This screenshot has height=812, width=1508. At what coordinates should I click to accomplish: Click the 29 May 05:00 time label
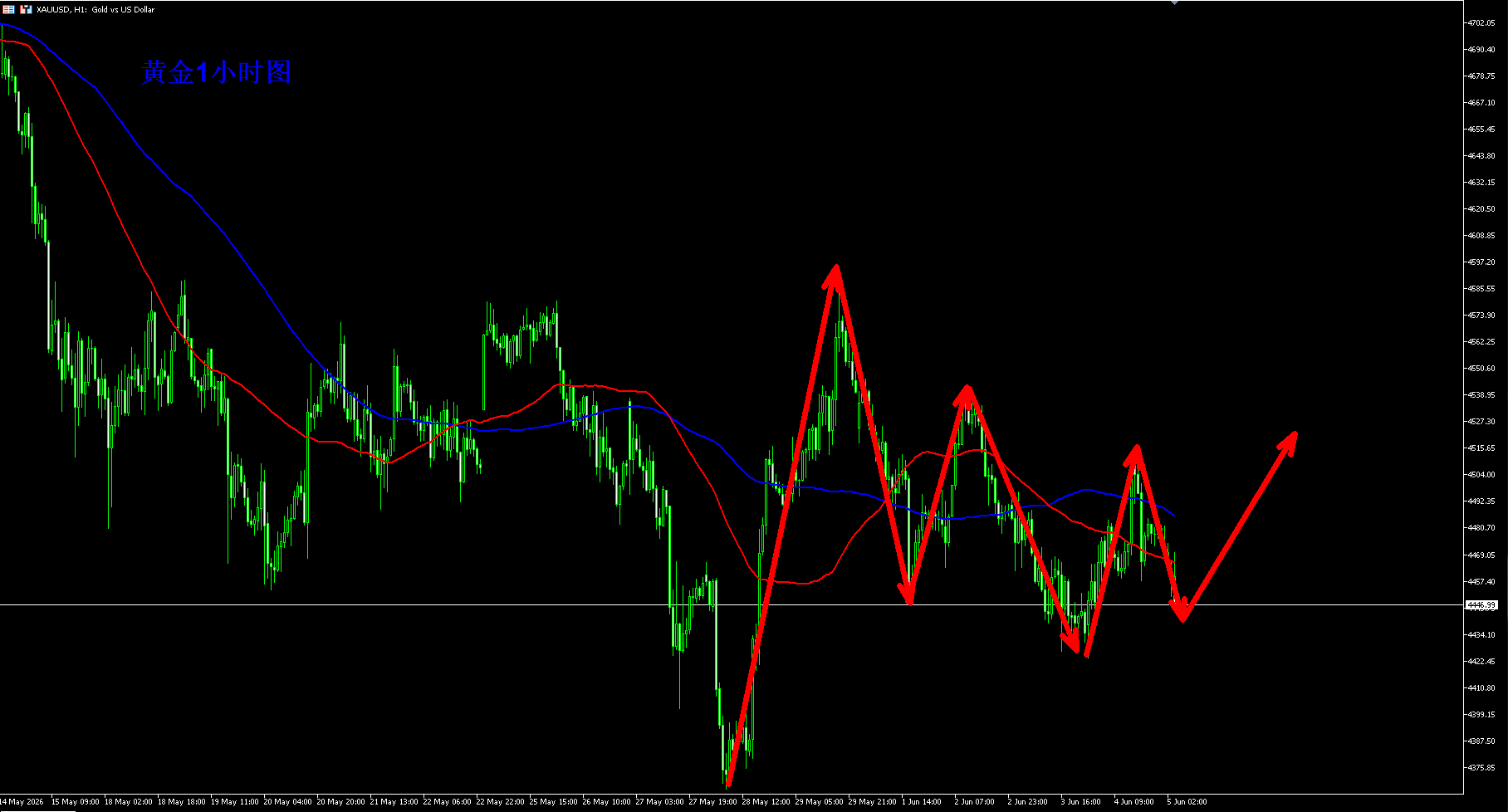[819, 802]
